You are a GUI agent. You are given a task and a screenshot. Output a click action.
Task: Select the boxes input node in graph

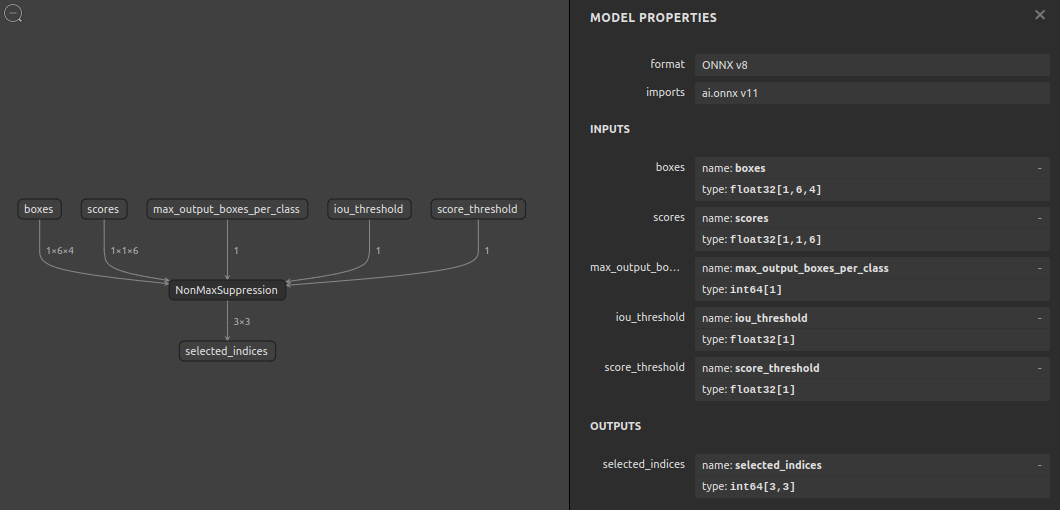pos(39,209)
